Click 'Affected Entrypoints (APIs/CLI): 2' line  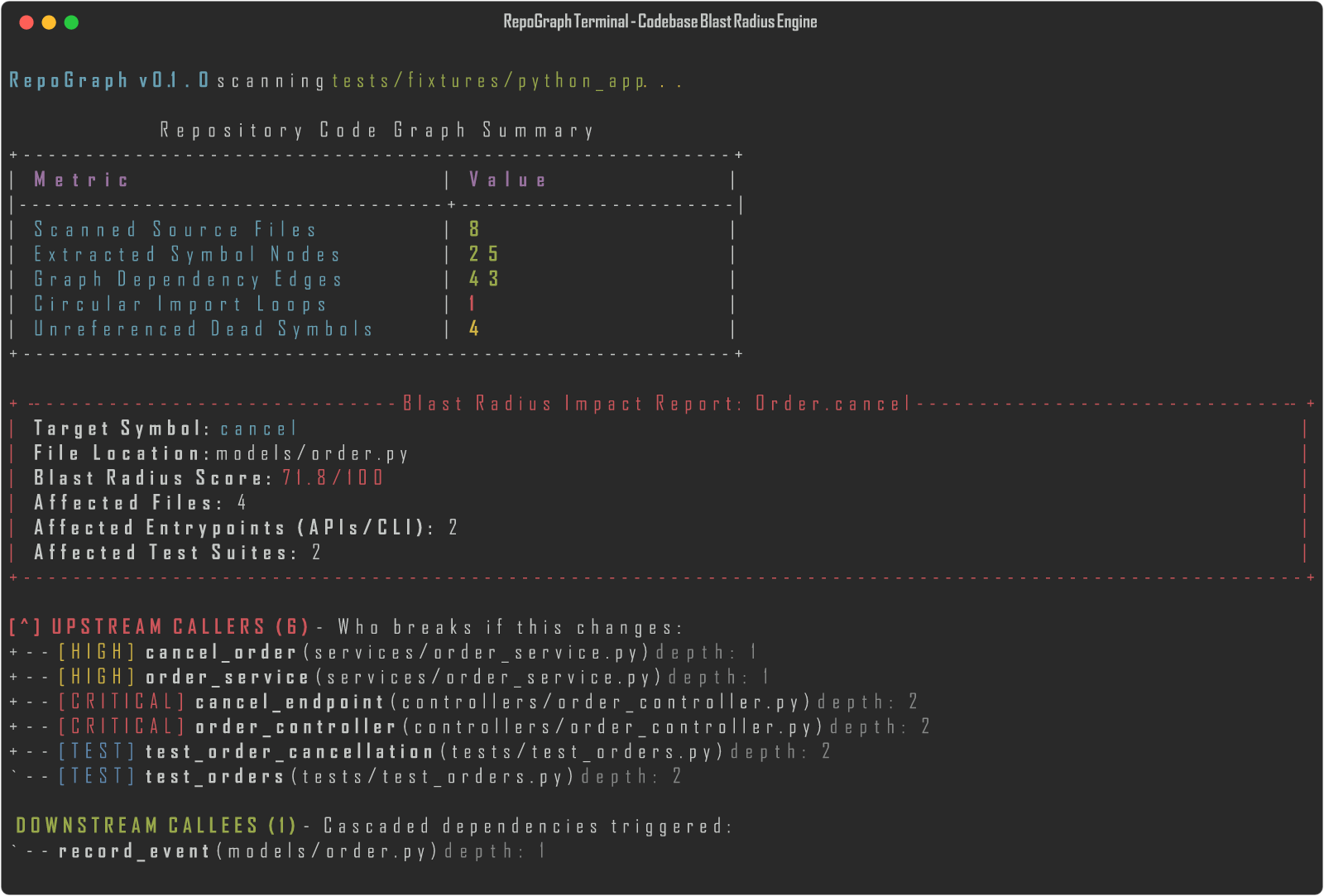(246, 527)
